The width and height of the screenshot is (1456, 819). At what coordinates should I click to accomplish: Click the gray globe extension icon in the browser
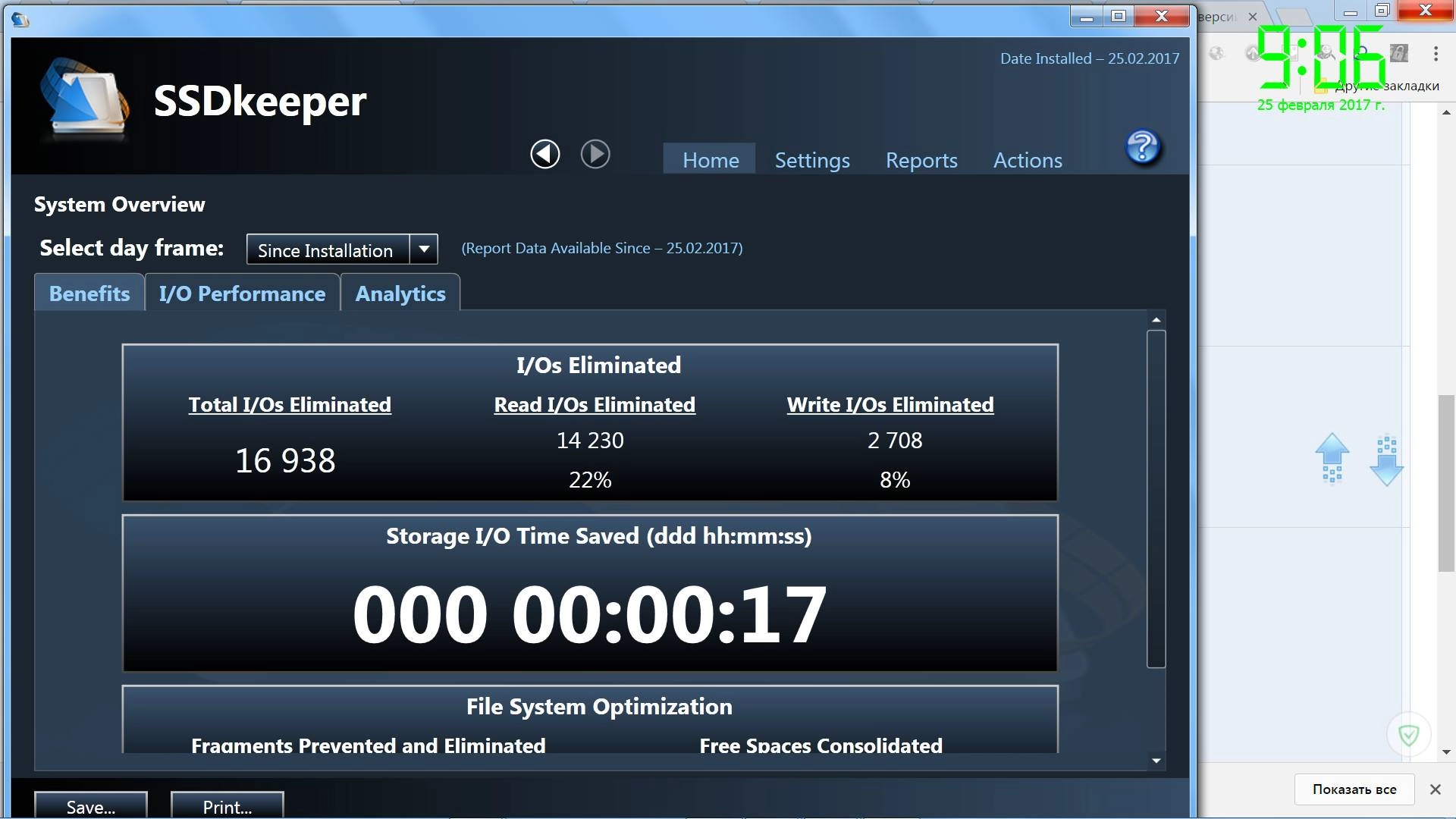tap(1216, 53)
